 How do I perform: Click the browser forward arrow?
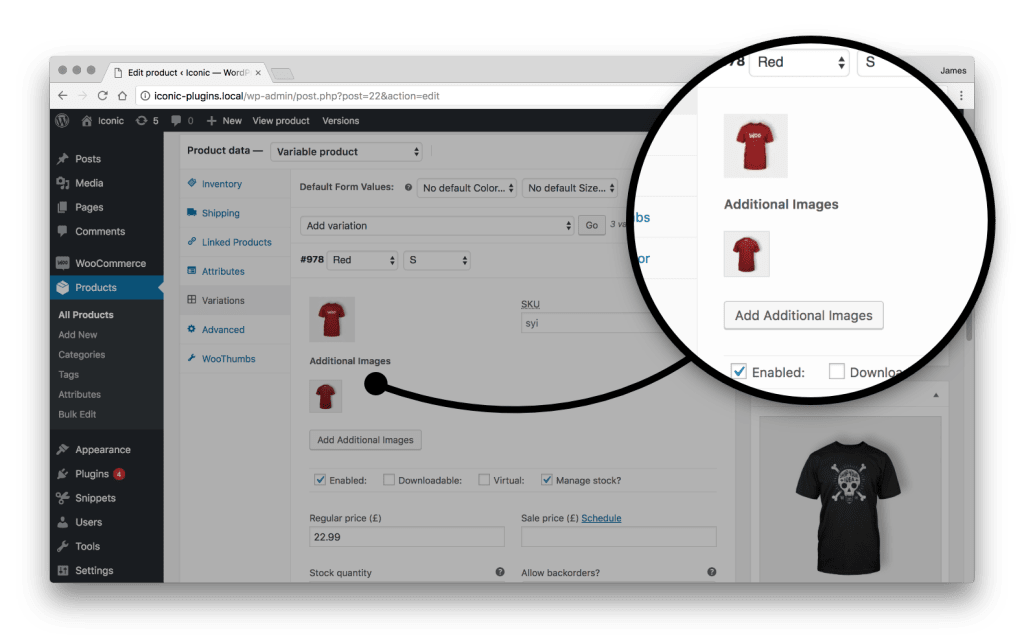[82, 95]
